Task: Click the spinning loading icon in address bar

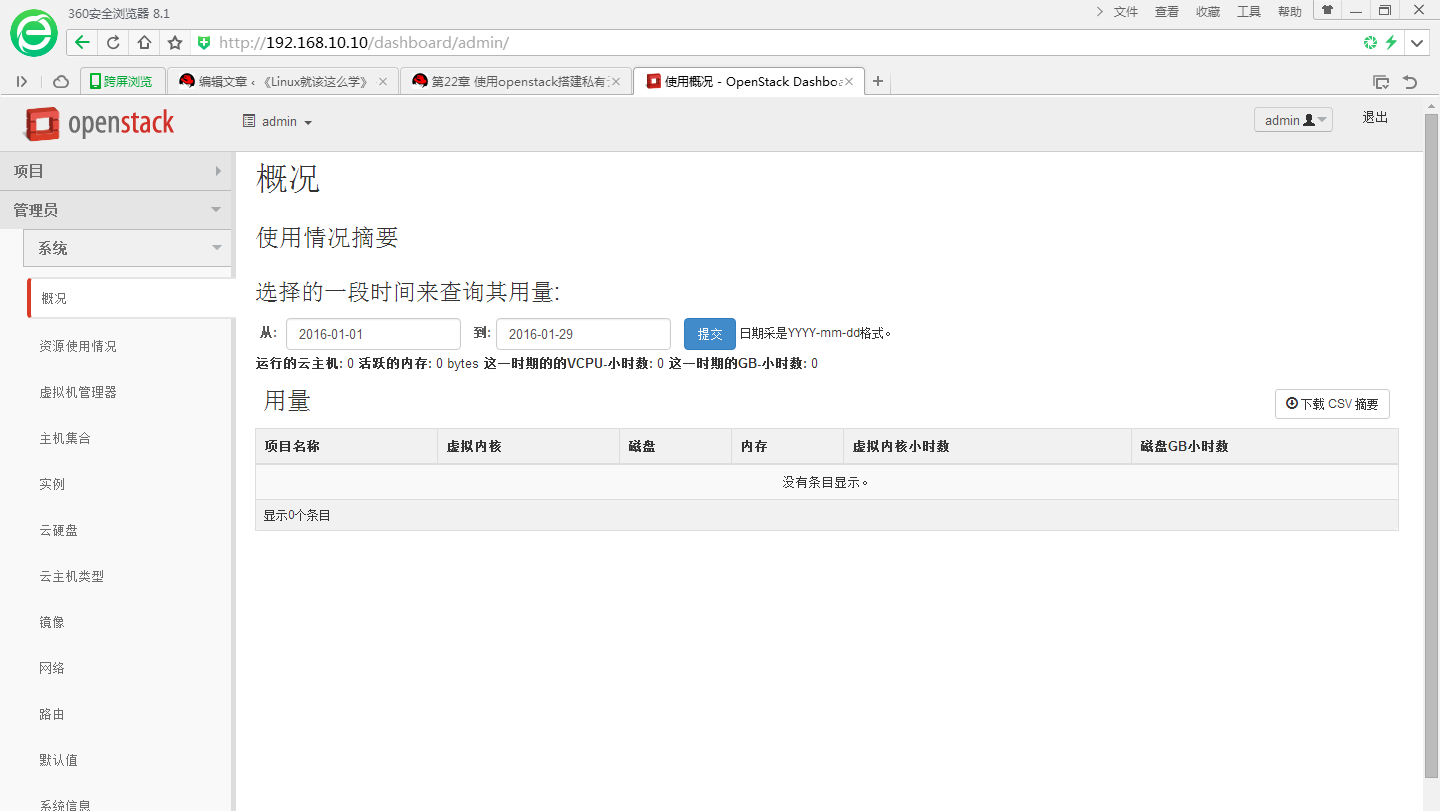Action: click(1370, 43)
